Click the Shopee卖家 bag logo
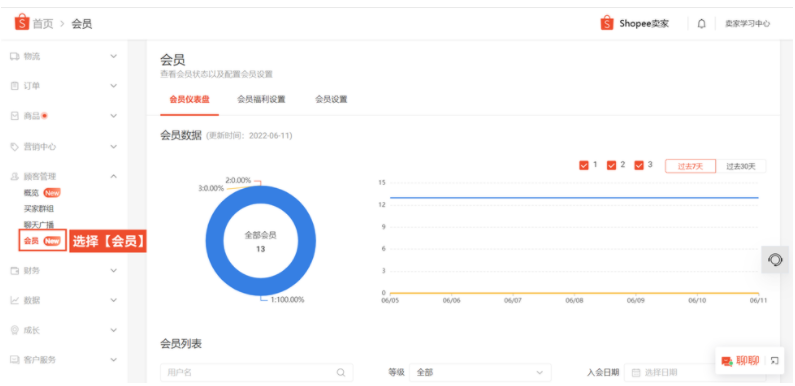Viewport: 795px width, 386px height. 607,23
